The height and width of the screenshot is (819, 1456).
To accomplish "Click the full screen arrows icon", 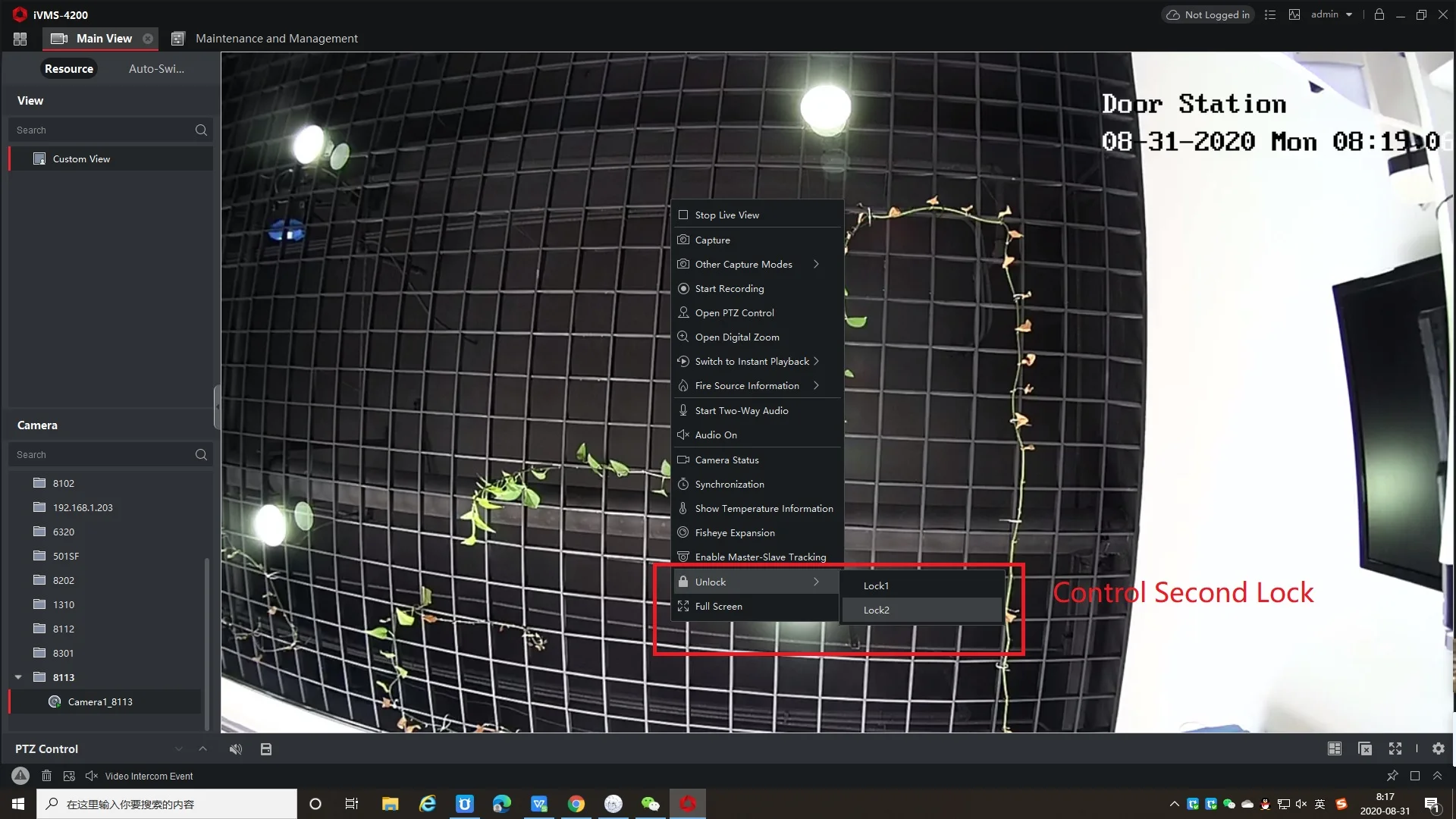I will click(1395, 749).
